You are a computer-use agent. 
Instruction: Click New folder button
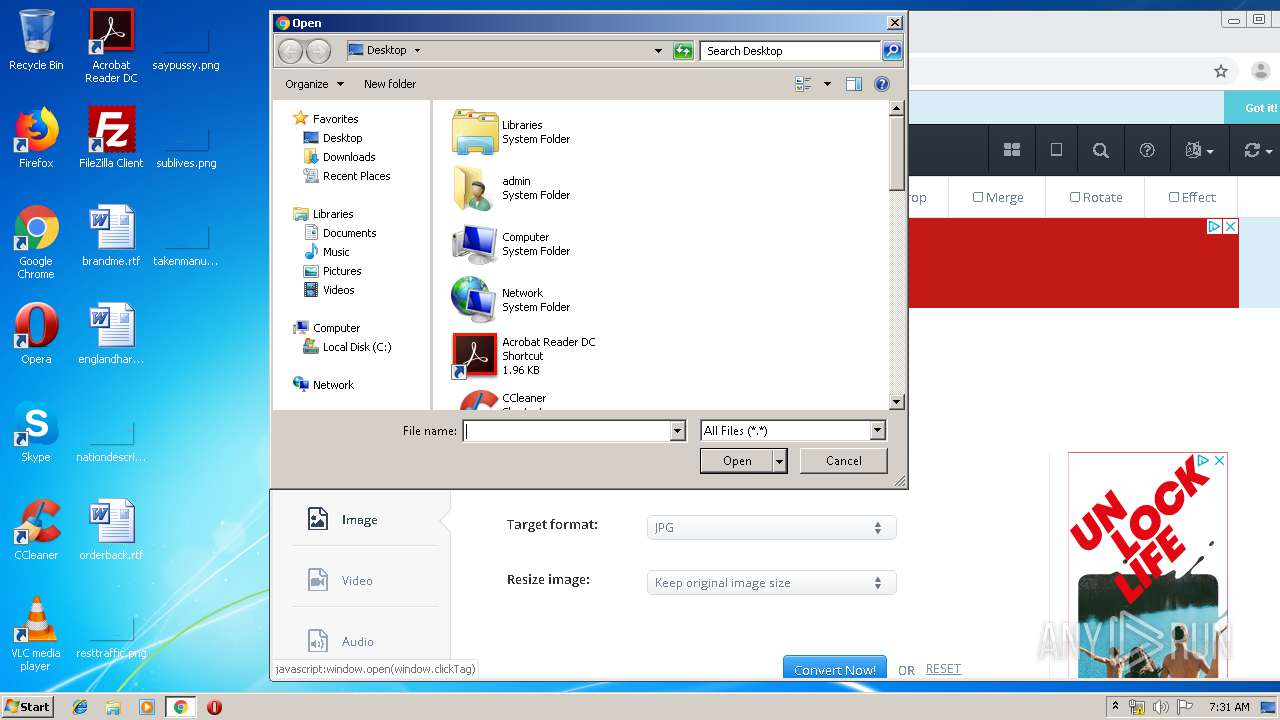click(x=390, y=84)
